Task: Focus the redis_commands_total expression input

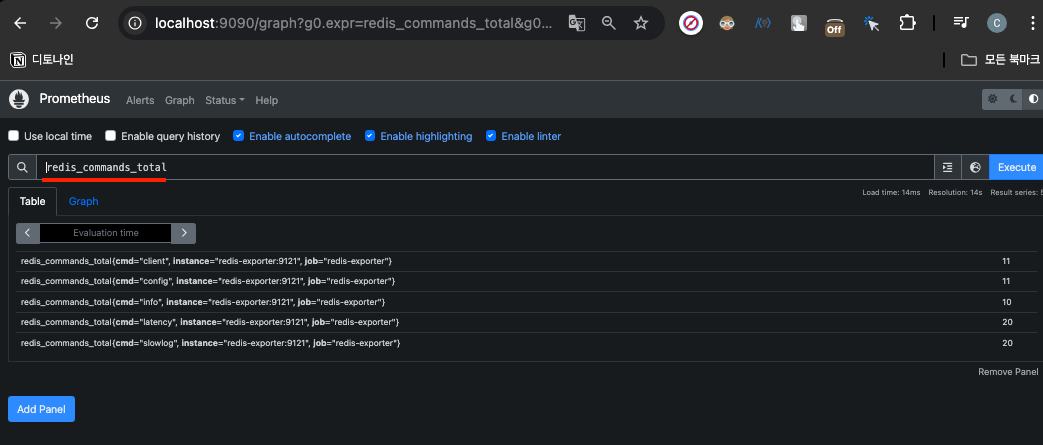Action: (485, 167)
